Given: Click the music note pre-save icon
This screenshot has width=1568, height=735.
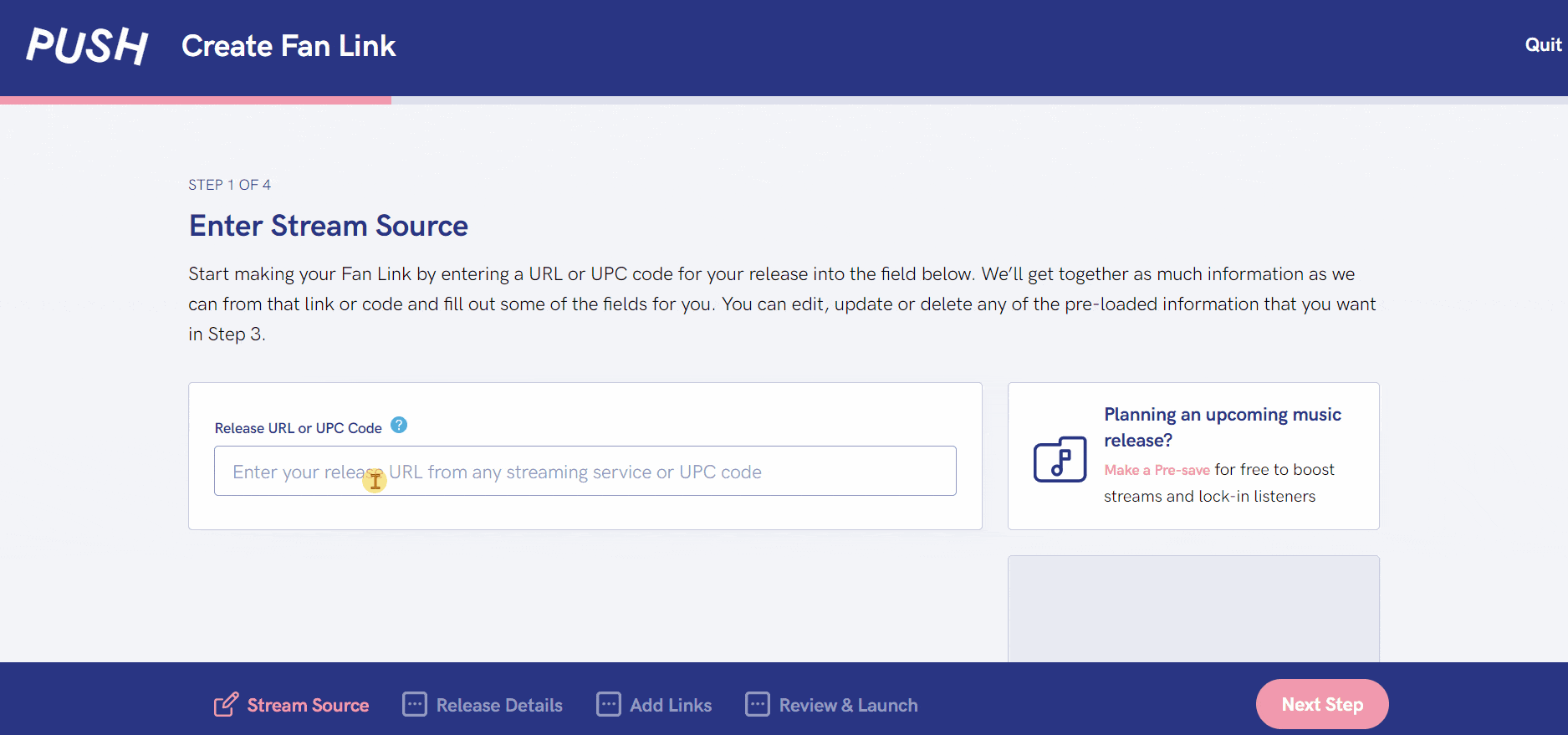Looking at the screenshot, I should coord(1060,459).
